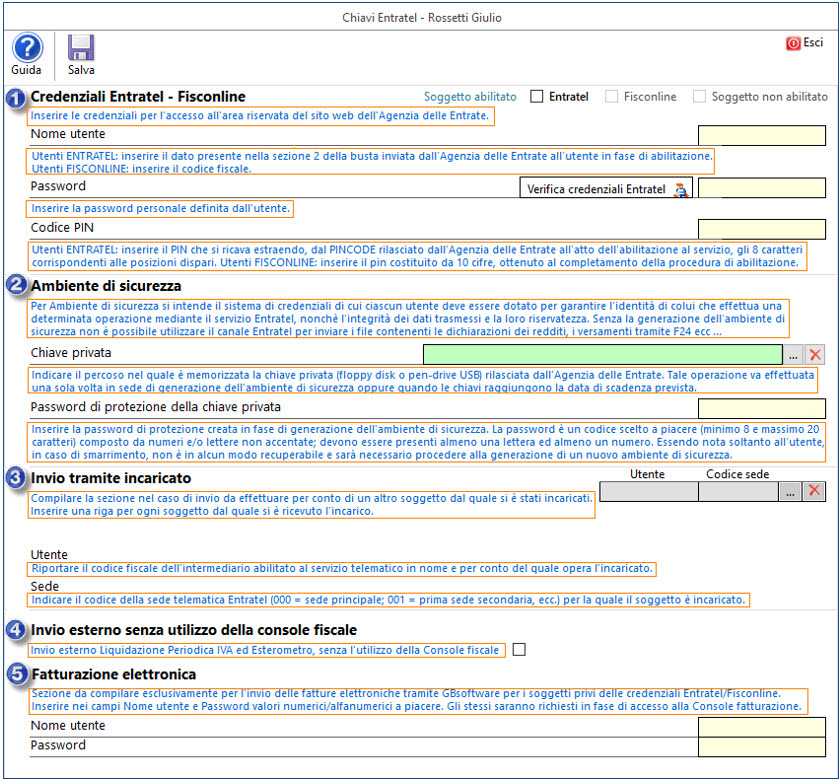Click the 'Utente' column header above the grey field
This screenshot has height=780, width=839.
pyautogui.click(x=647, y=475)
